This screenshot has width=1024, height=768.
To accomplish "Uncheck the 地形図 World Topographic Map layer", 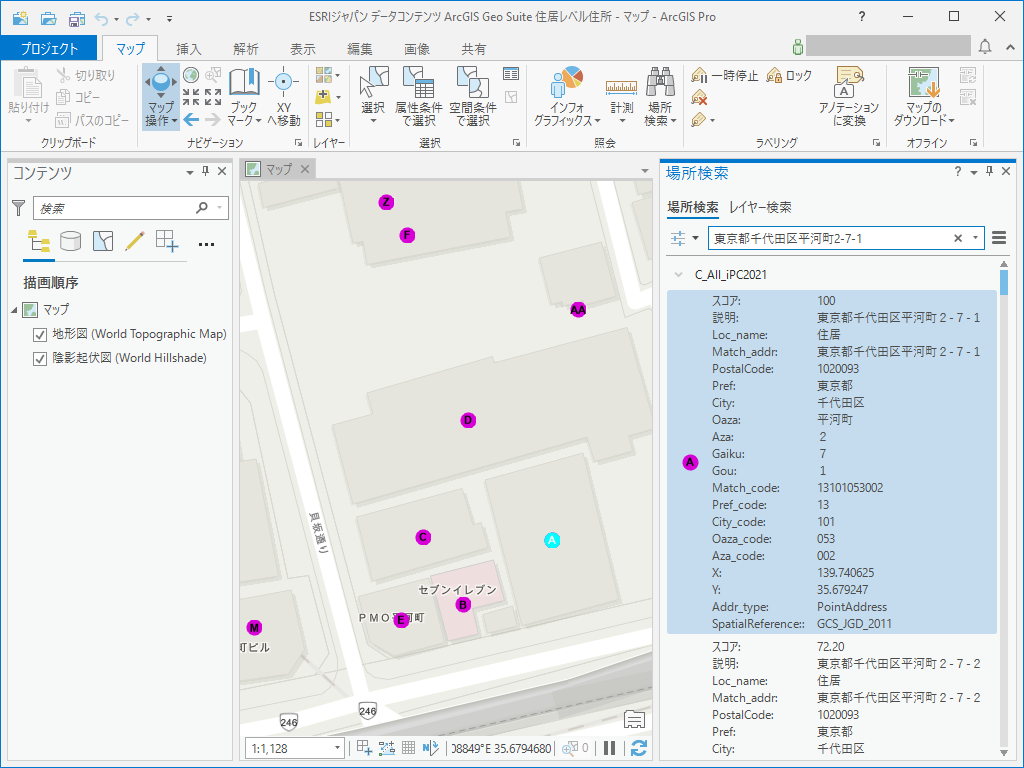I will pyautogui.click(x=41, y=334).
